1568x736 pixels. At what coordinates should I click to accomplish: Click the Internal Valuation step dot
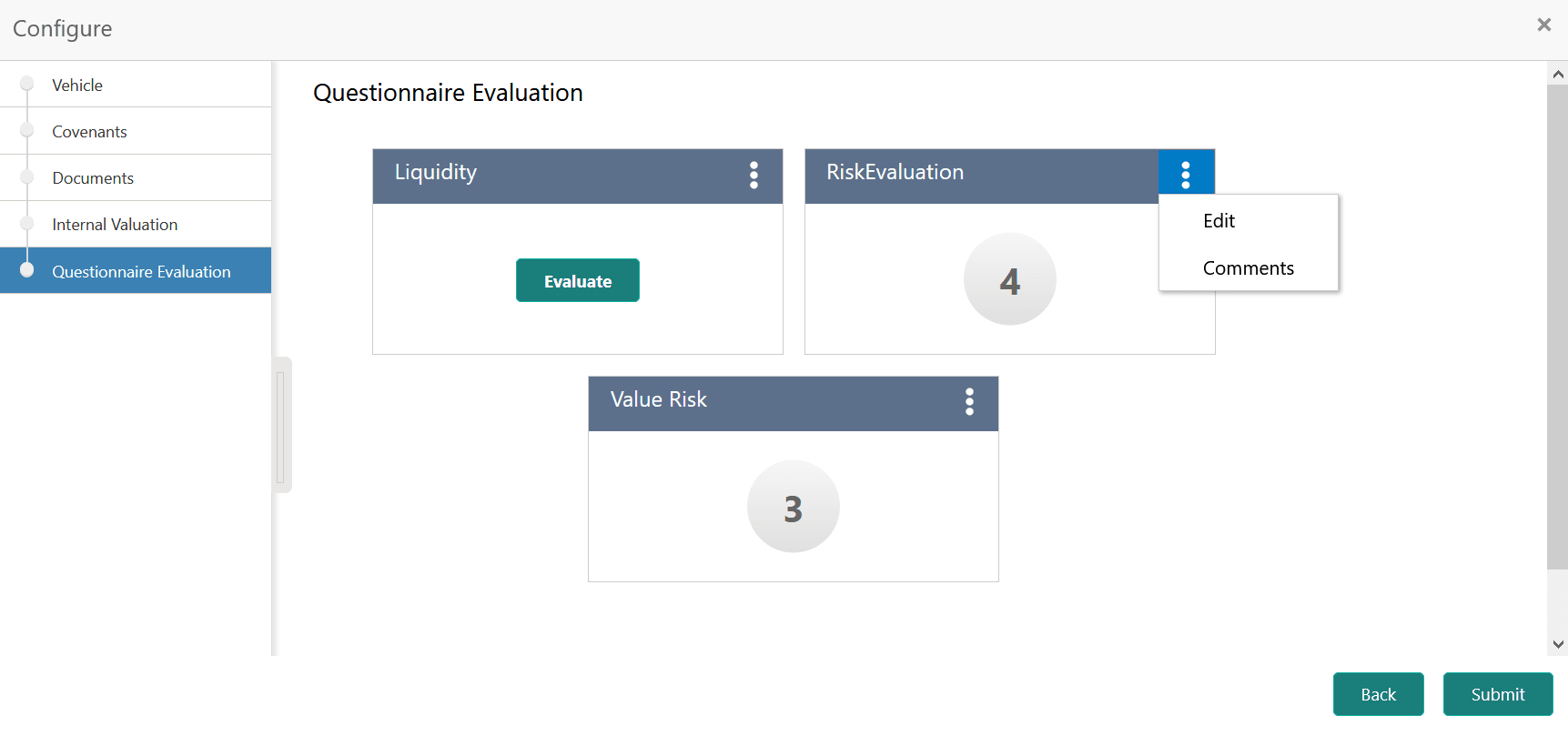click(25, 223)
